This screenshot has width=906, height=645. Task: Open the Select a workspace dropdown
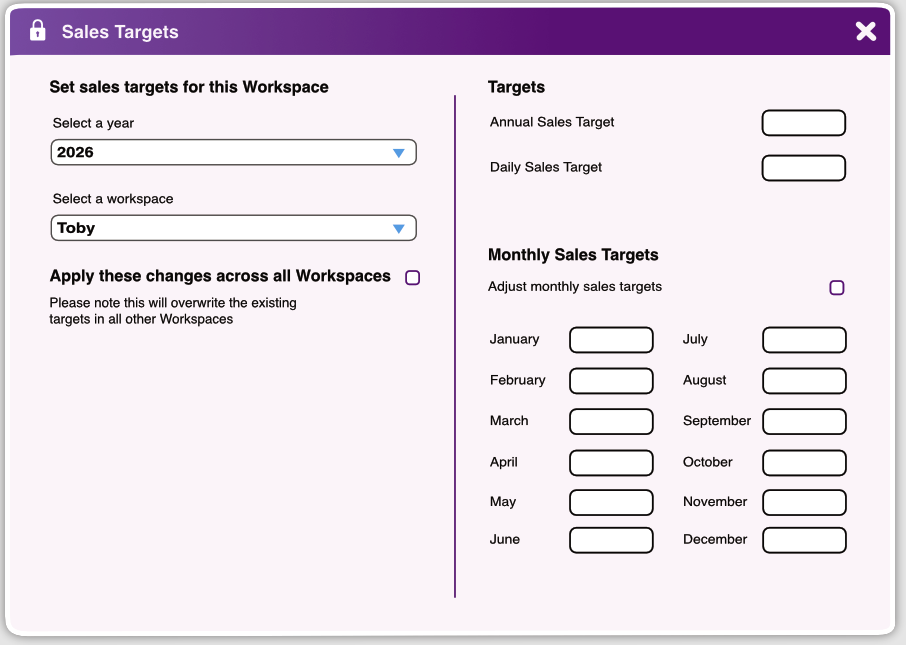tap(233, 228)
